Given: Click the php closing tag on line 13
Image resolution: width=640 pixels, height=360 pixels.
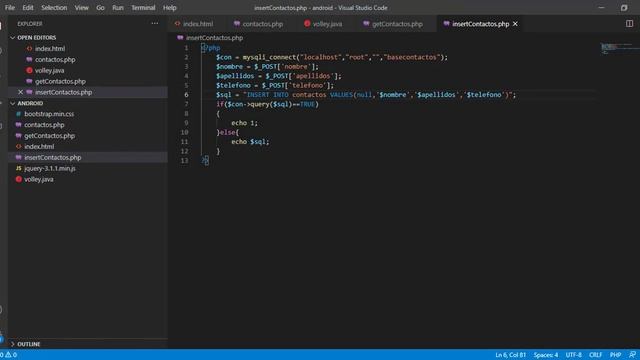Looking at the screenshot, I should 205,160.
